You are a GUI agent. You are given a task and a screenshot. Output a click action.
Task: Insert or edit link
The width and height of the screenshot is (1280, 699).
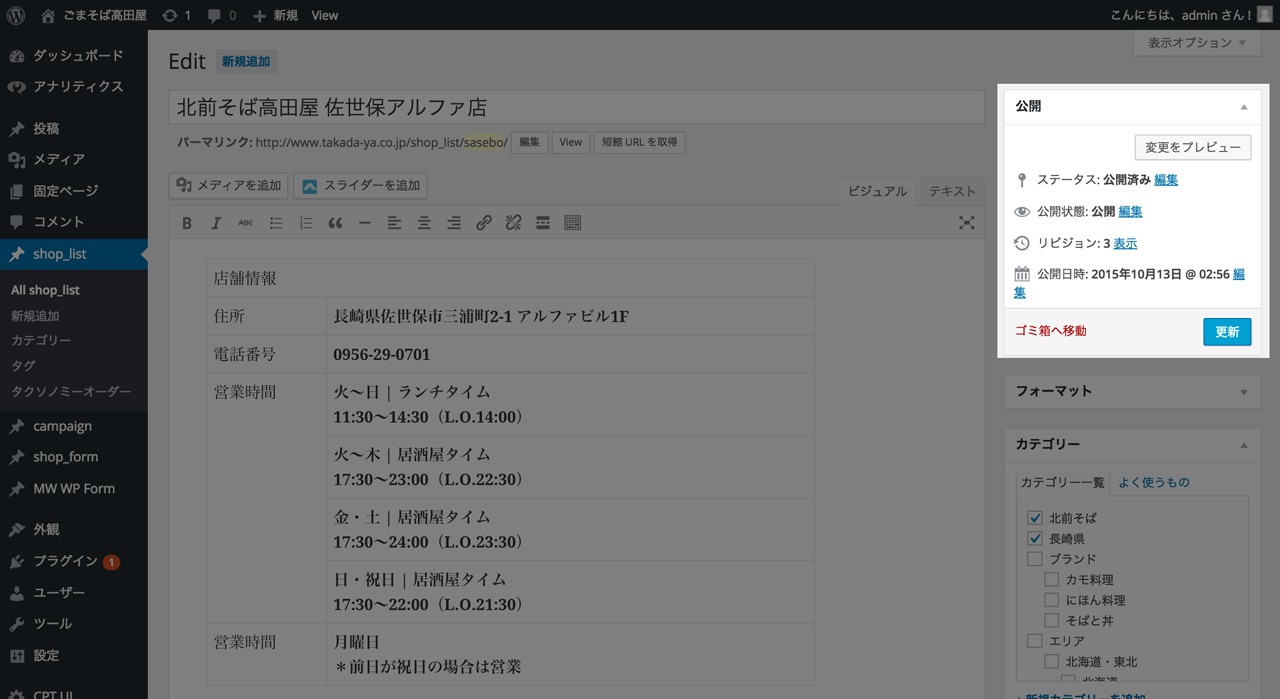(x=484, y=223)
